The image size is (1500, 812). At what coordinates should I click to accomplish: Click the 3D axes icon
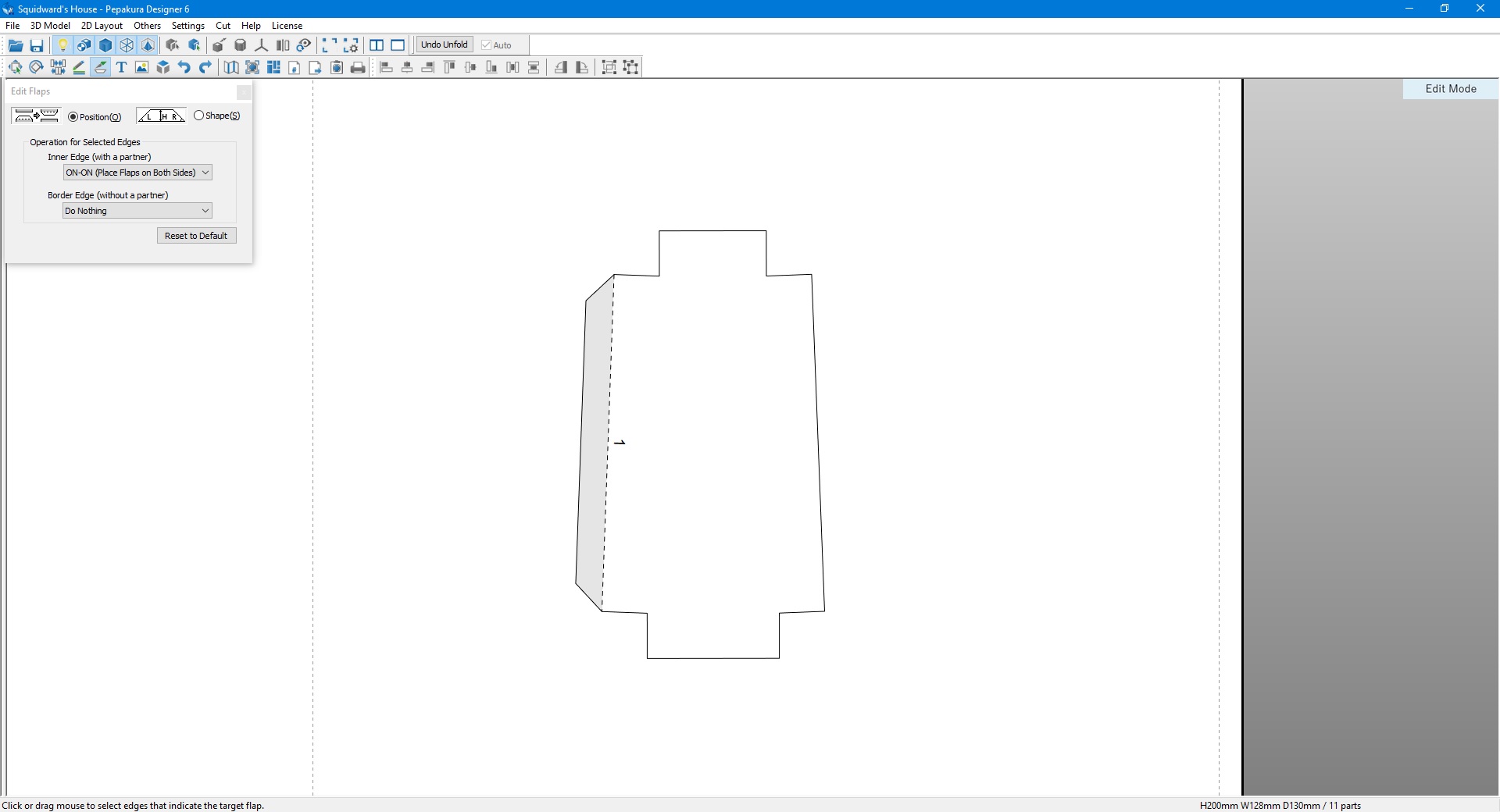click(262, 45)
